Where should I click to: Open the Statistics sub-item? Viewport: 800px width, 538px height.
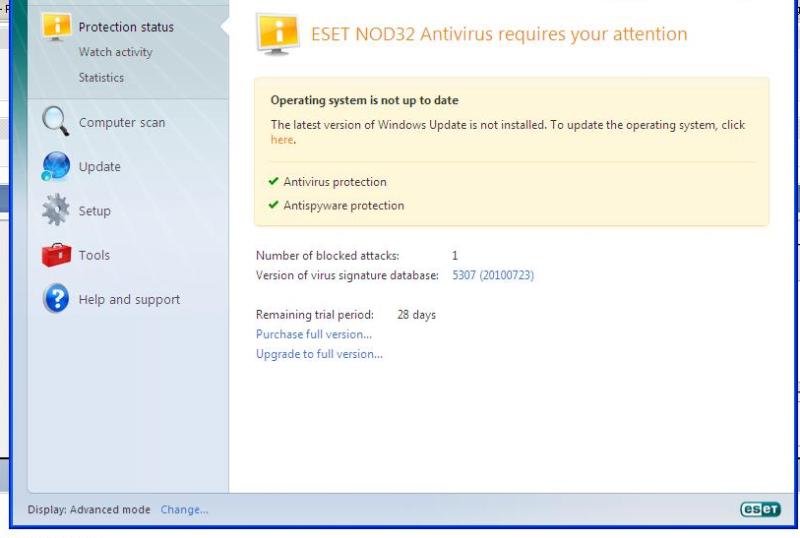coord(101,78)
